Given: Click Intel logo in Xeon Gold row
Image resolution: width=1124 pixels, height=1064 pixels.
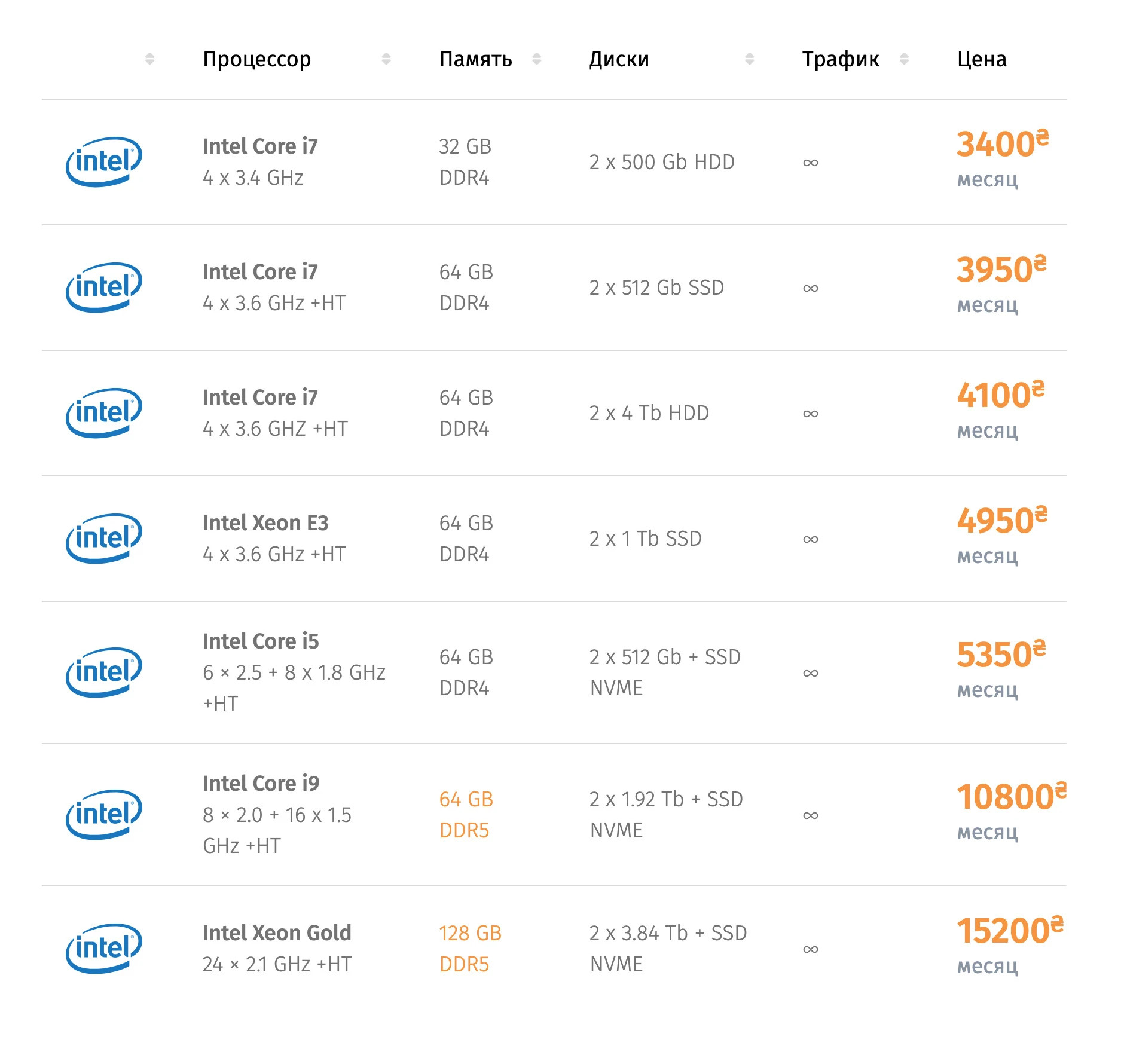Looking at the screenshot, I should tap(104, 949).
